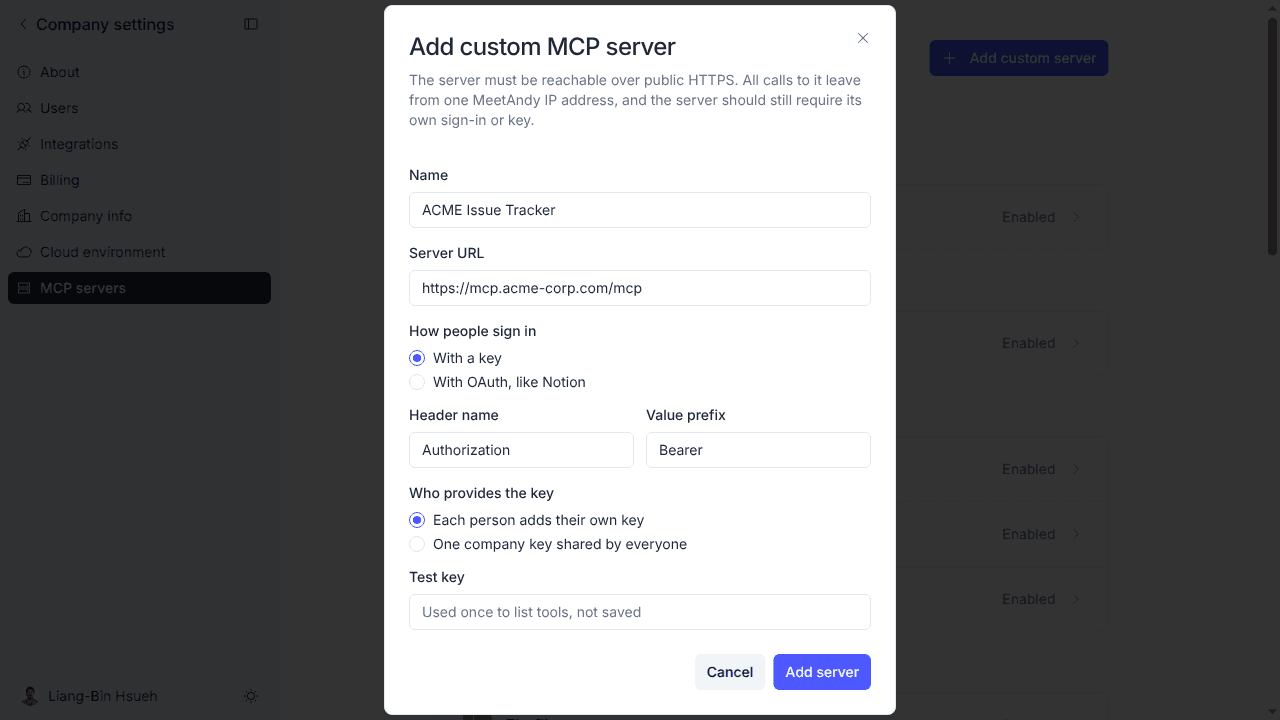Click the plus icon in Add custom server
1280x720 pixels.
(950, 58)
